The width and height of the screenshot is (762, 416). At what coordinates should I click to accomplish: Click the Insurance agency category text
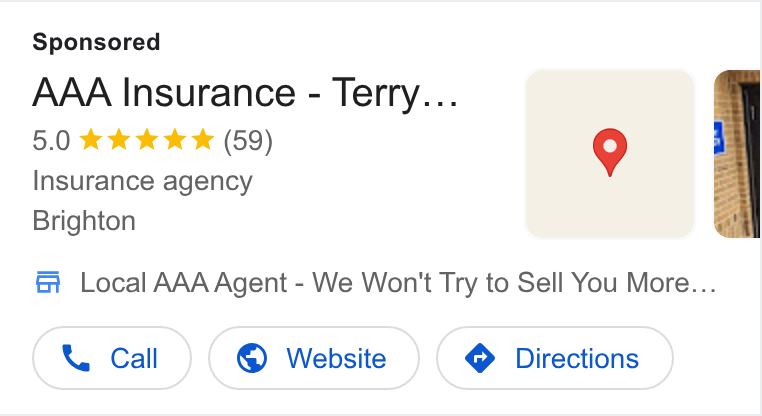tap(142, 182)
